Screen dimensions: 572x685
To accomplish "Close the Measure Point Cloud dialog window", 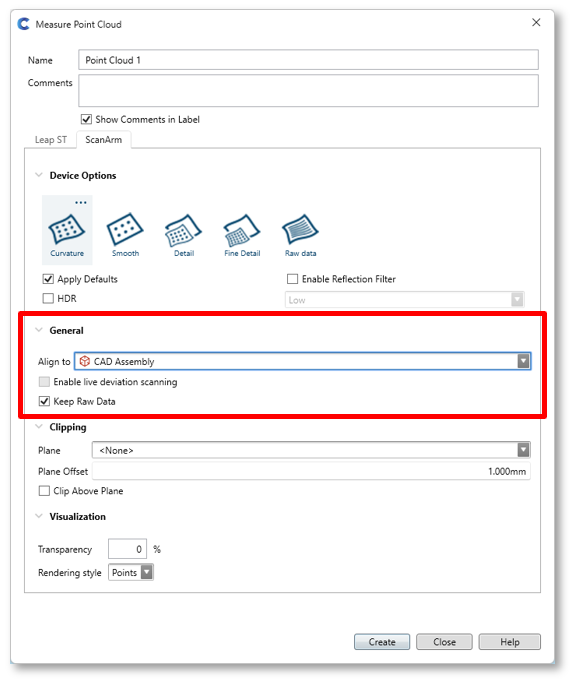I will pos(536,23).
